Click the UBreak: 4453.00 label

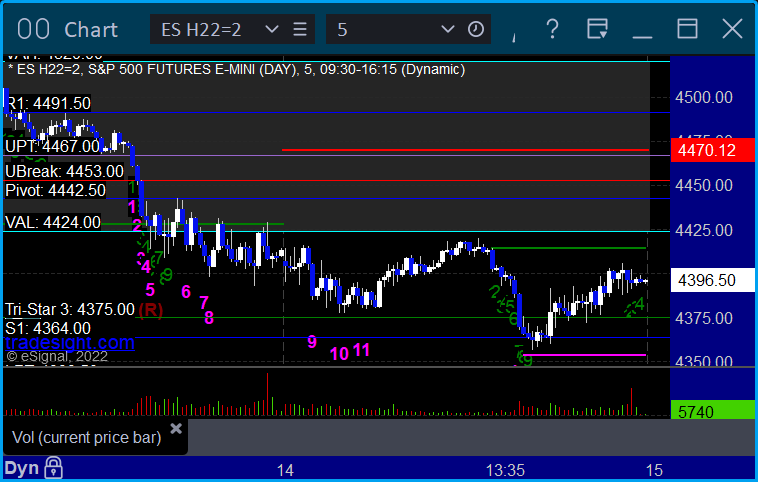[x=64, y=171]
